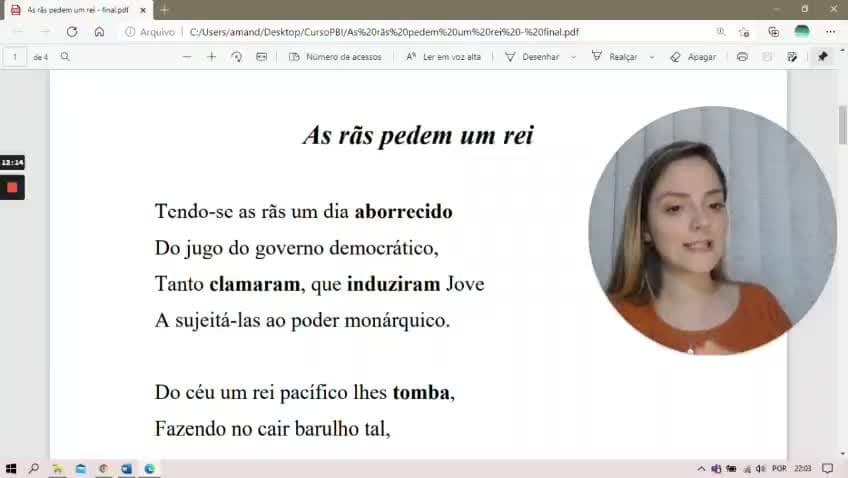Toggle the Apagar eraser tool
This screenshot has height=478, width=848.
point(693,57)
